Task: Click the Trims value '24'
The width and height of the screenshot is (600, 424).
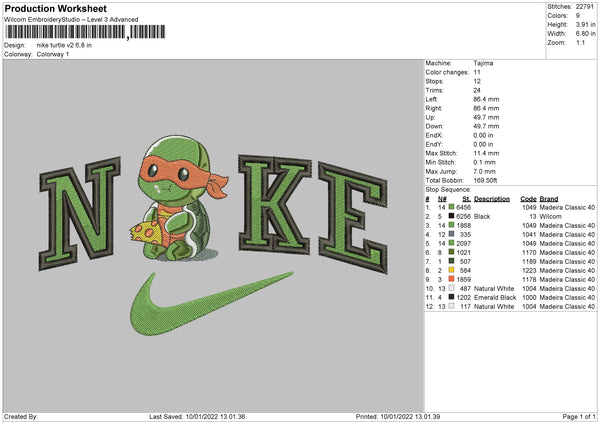Action: [x=477, y=90]
